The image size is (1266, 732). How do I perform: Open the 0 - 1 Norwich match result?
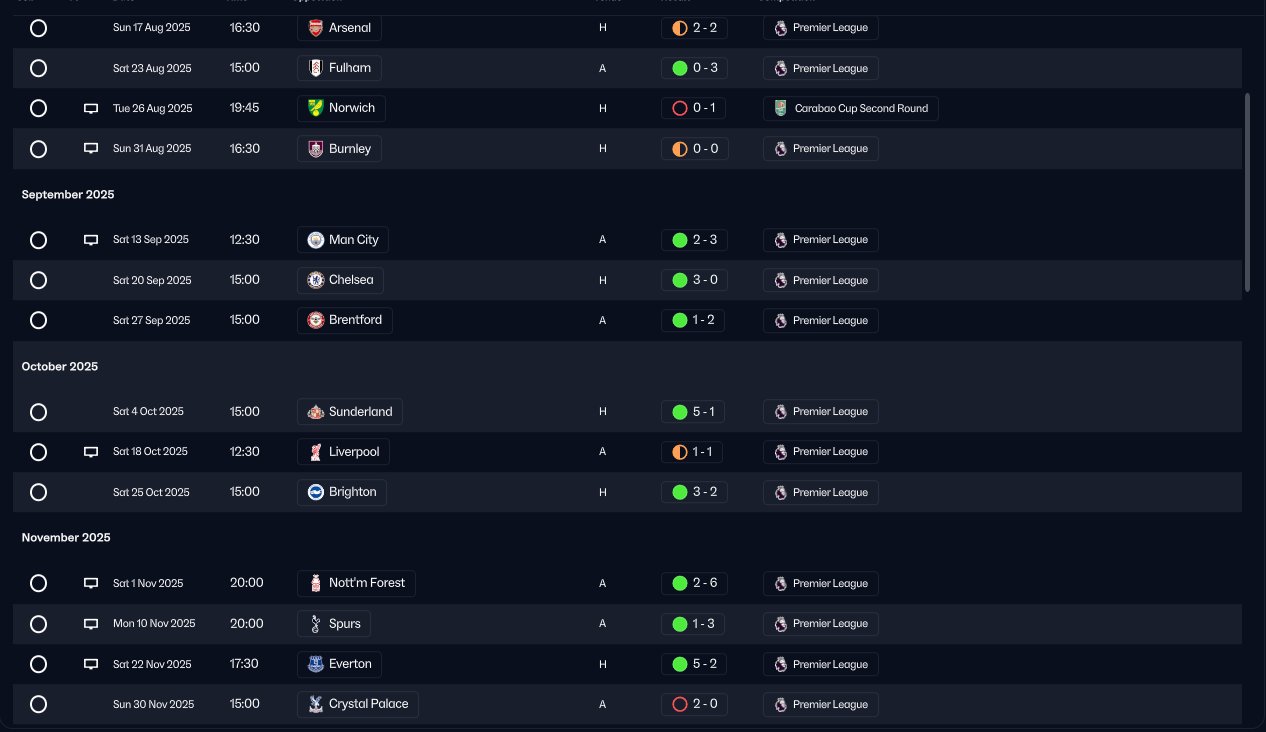tap(693, 108)
